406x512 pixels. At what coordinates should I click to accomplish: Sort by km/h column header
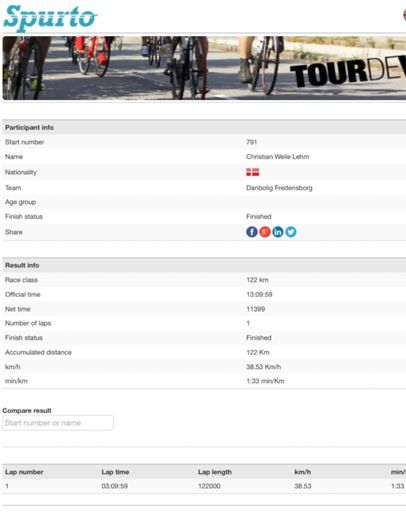pyautogui.click(x=303, y=472)
